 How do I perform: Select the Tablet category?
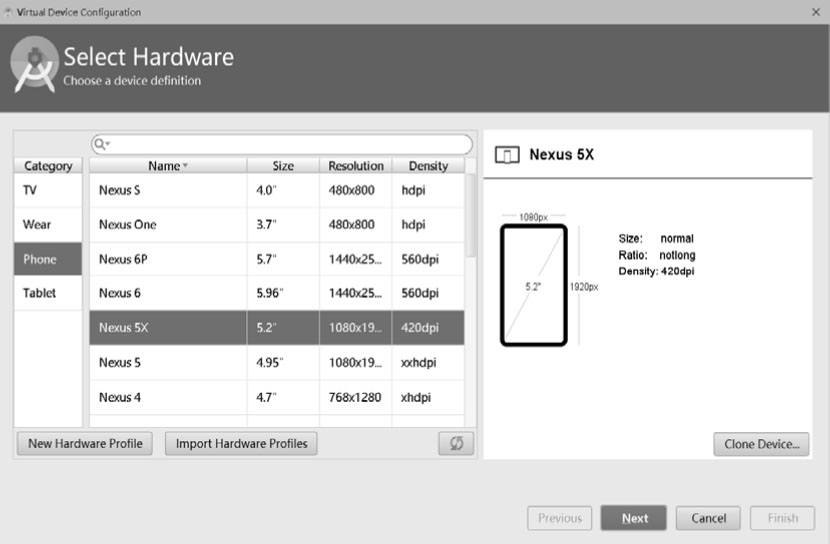pyautogui.click(x=48, y=293)
